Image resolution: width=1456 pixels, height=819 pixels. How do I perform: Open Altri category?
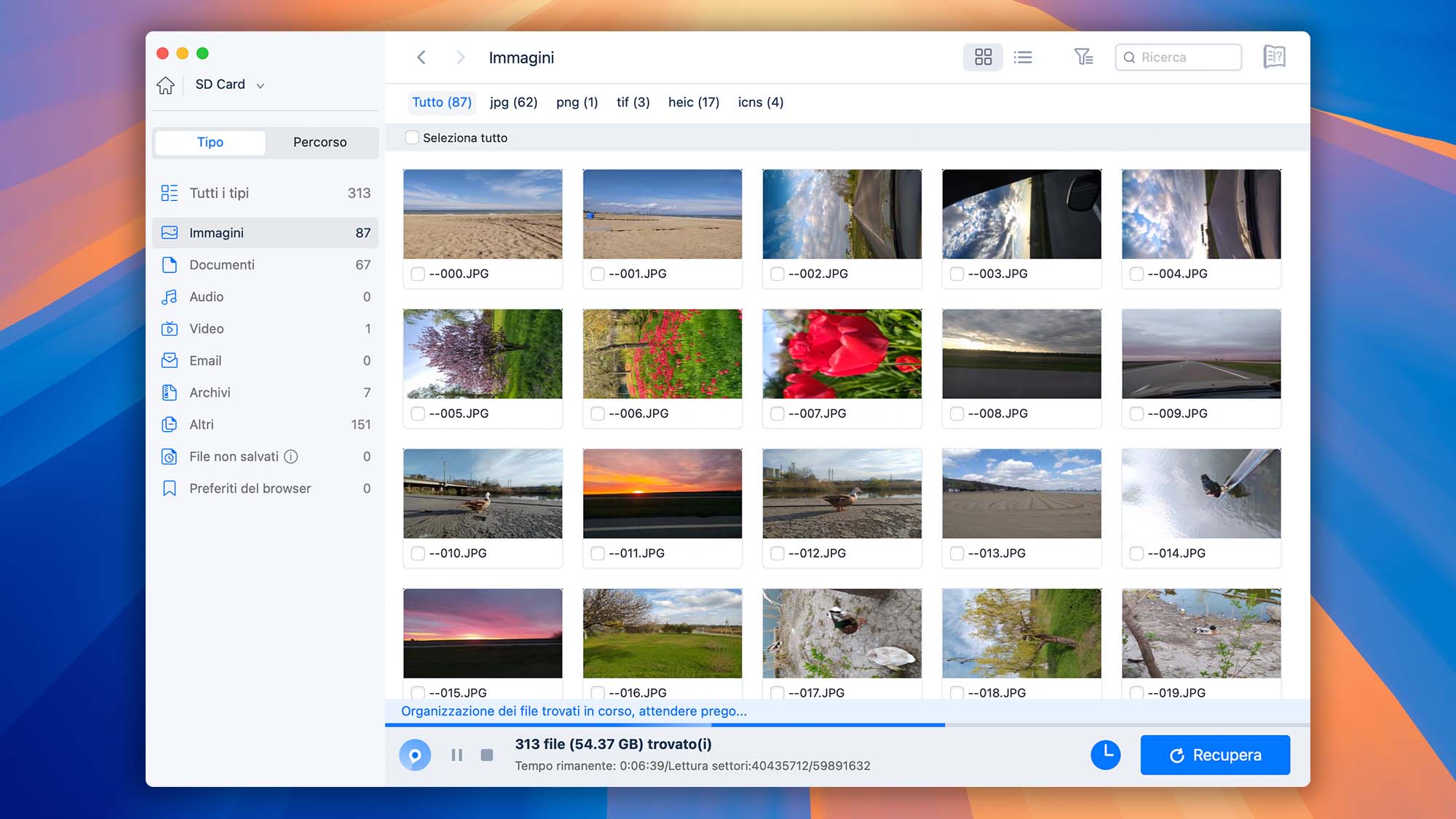coord(265,424)
